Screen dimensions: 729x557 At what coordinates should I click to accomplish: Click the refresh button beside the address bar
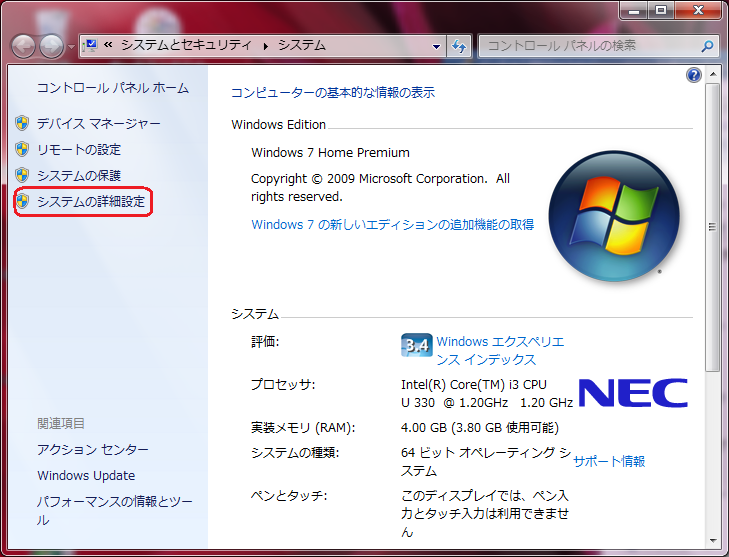point(459,46)
